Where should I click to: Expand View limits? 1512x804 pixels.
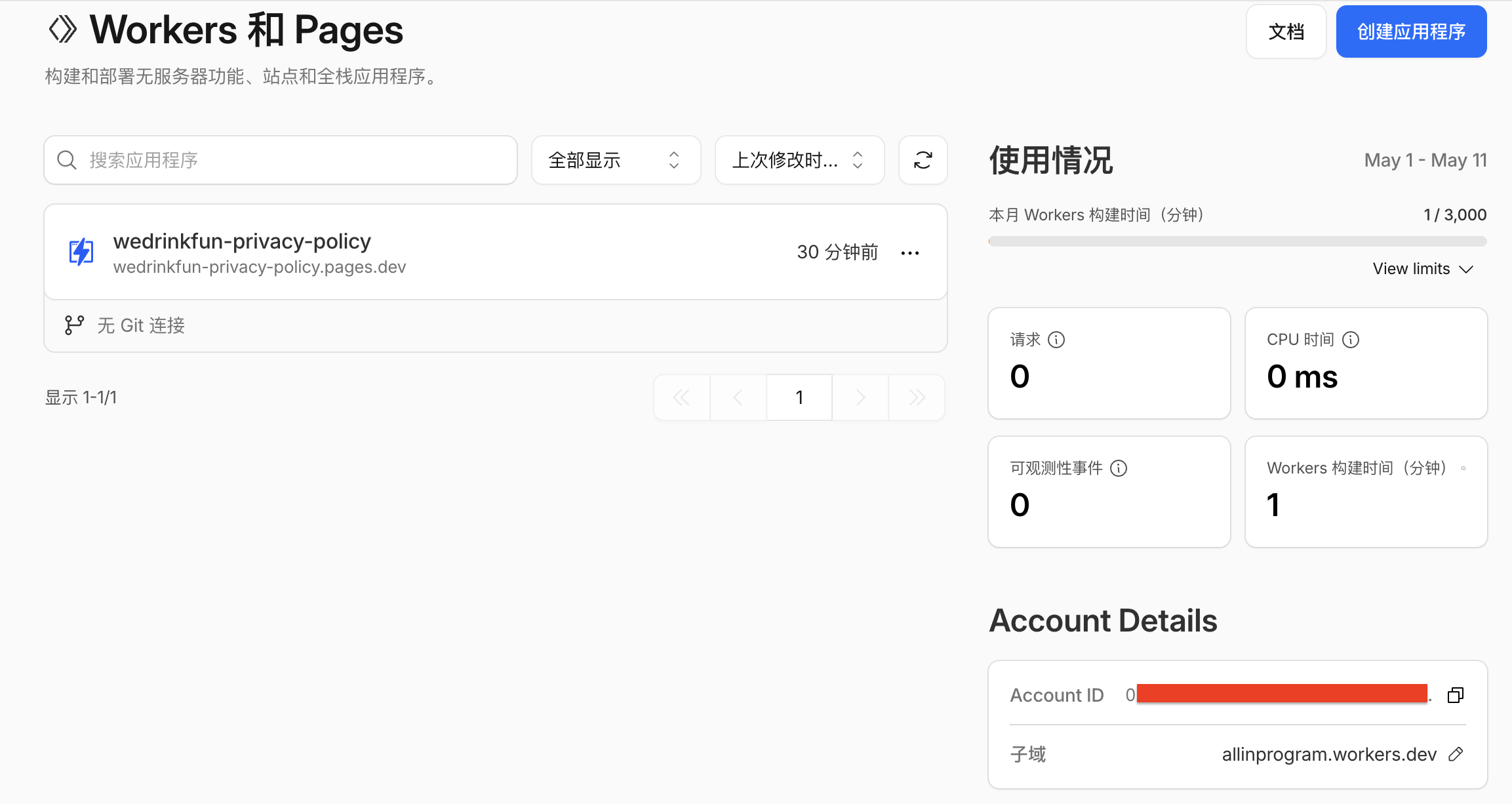(x=1423, y=269)
